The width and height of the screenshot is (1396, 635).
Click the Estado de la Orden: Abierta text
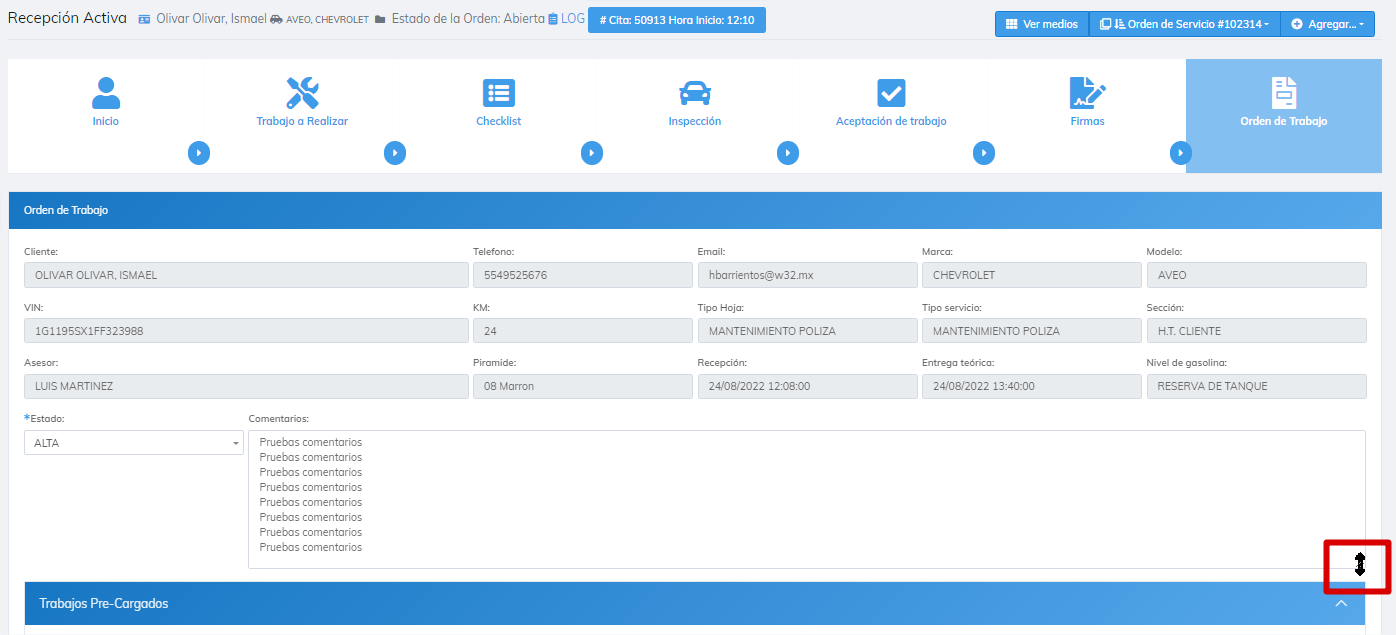tap(468, 19)
